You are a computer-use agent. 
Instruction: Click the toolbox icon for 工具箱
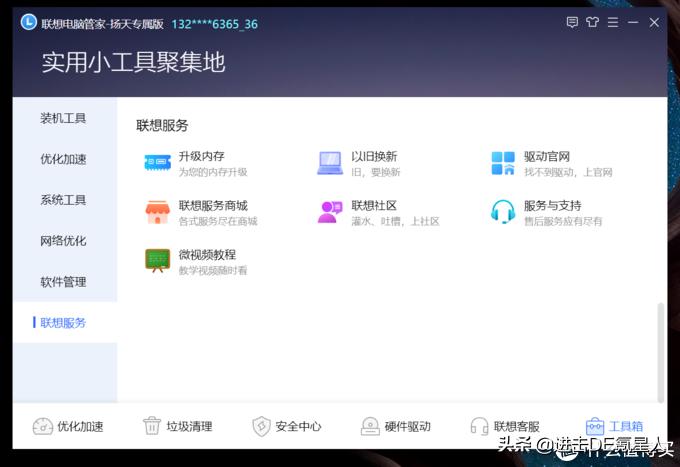tap(595, 426)
